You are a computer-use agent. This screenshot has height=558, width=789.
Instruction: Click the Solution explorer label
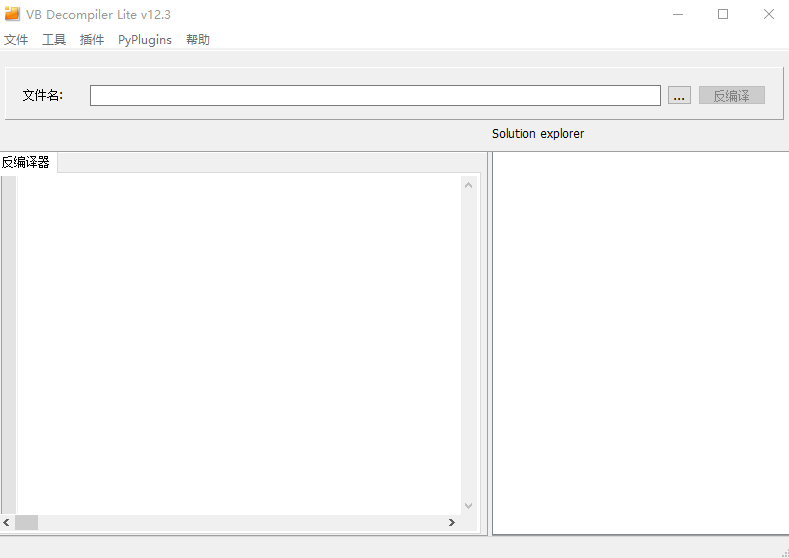click(x=538, y=134)
